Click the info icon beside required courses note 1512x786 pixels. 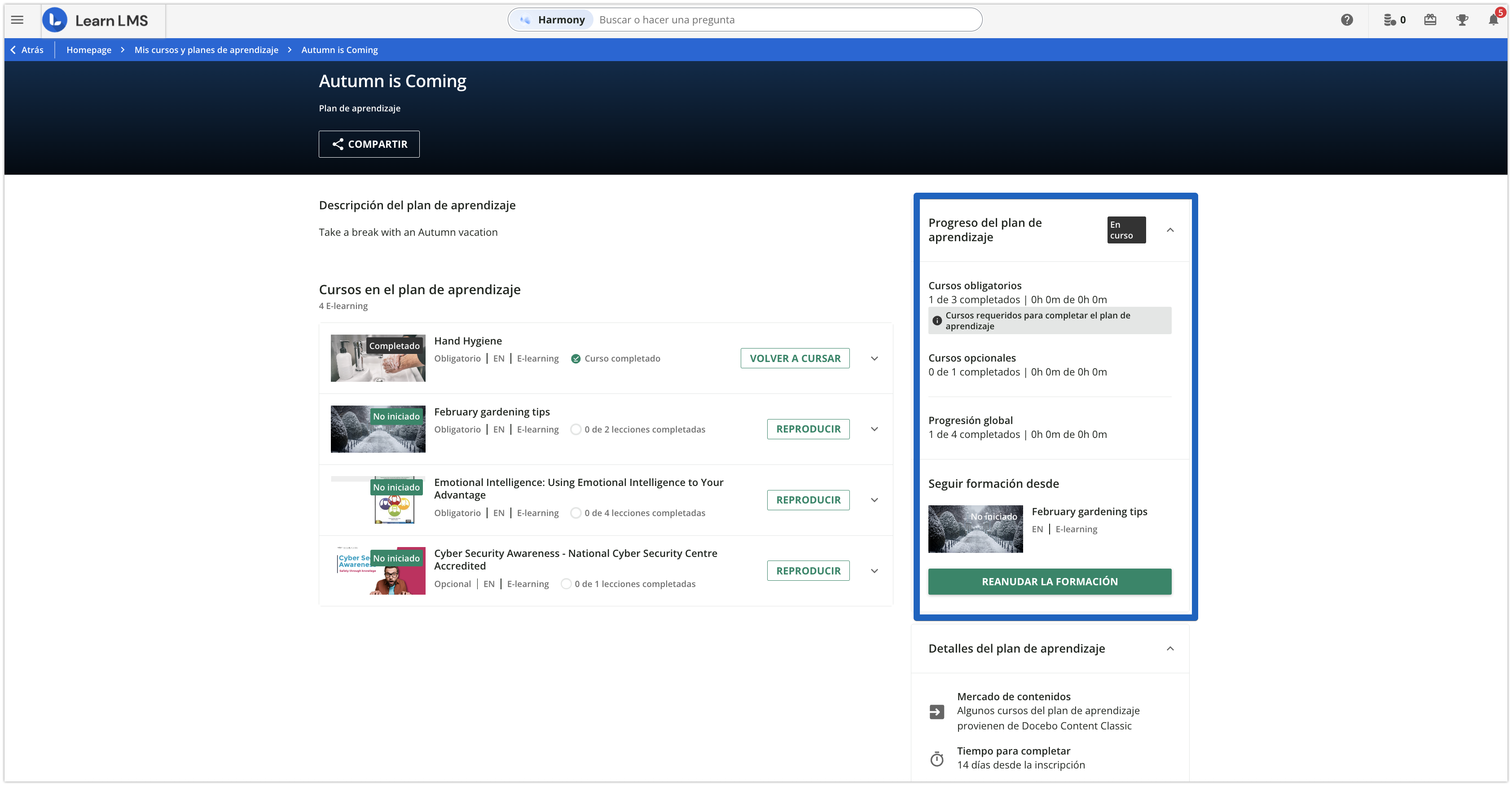click(x=937, y=321)
